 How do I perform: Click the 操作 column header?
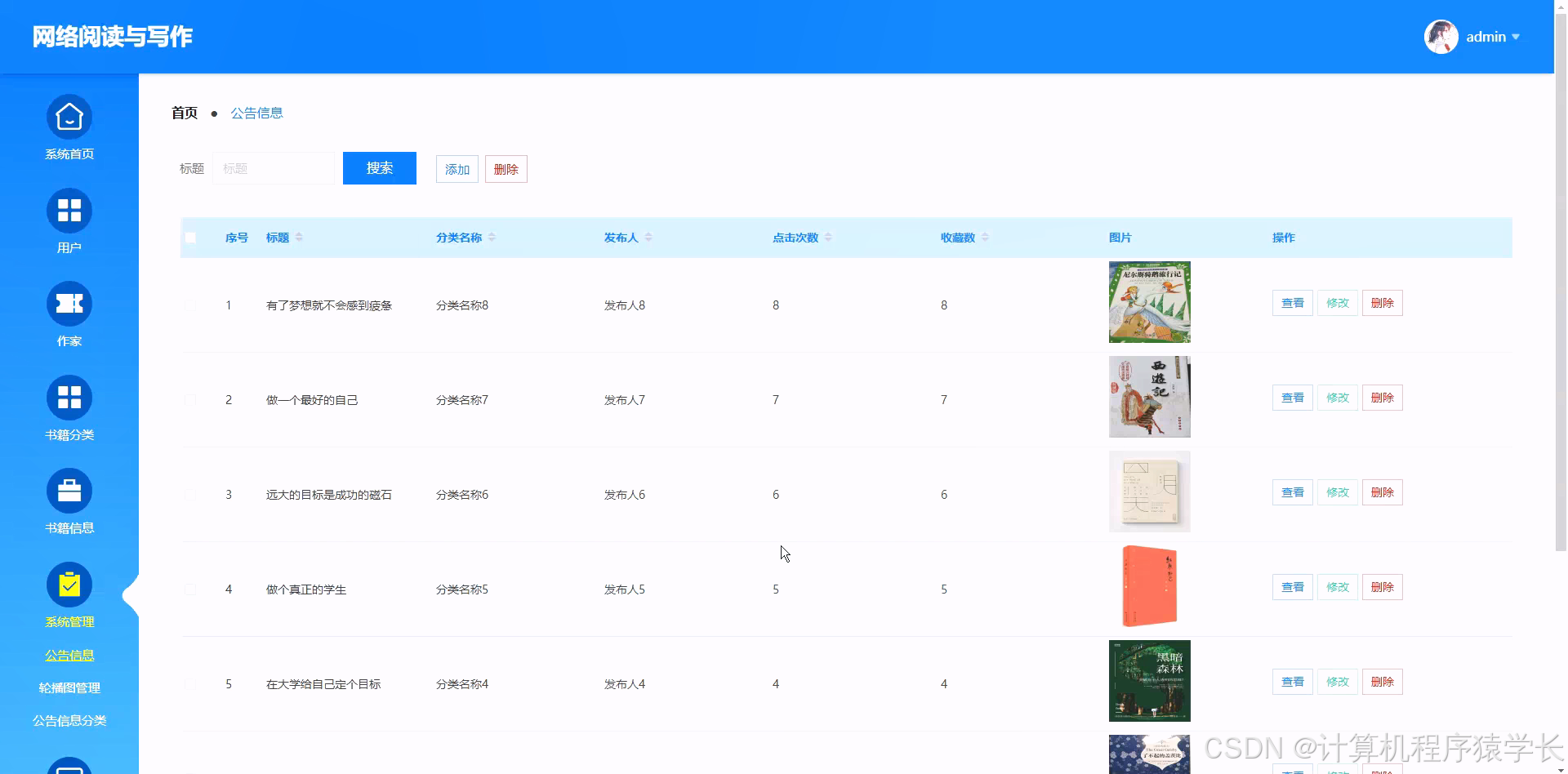[1284, 238]
